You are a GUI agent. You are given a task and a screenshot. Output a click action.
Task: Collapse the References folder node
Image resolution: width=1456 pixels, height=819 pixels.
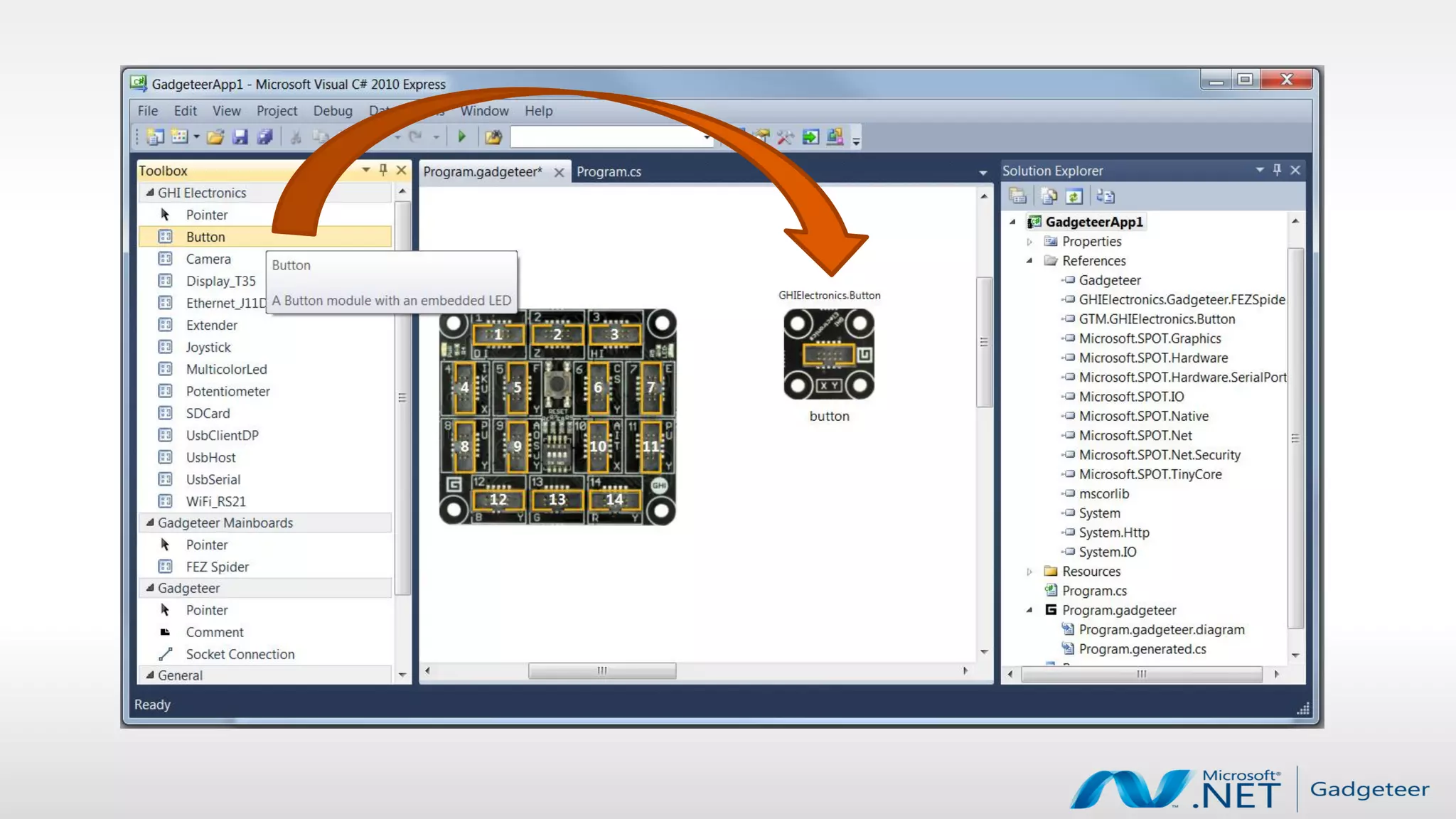[1029, 261]
